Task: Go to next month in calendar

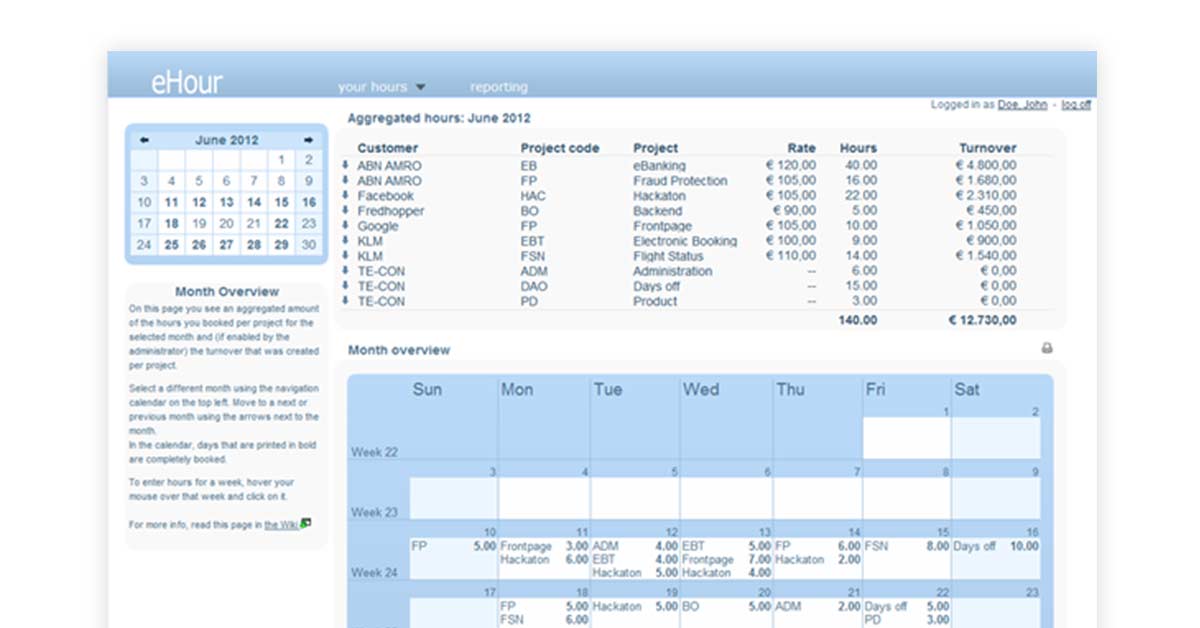Action: click(x=309, y=140)
